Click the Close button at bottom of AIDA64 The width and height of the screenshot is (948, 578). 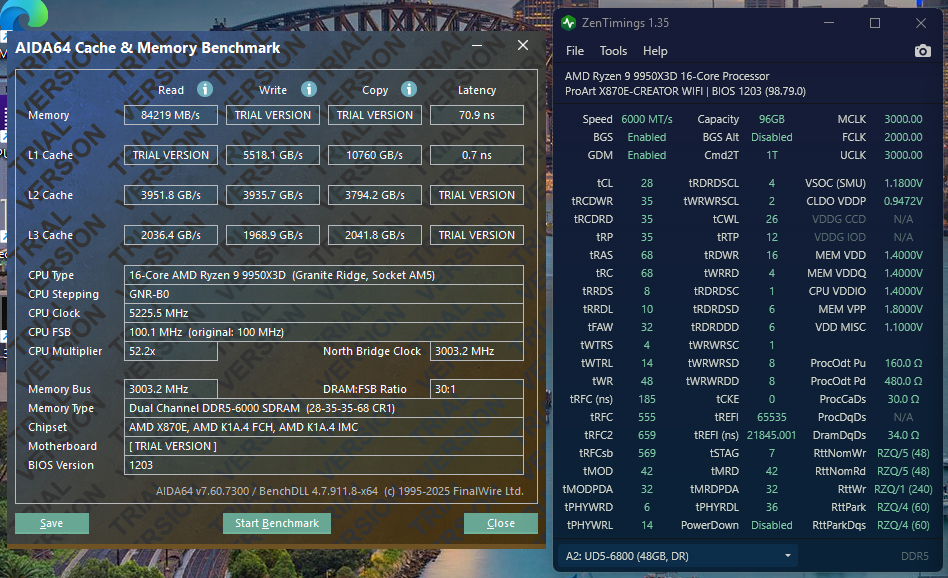tap(500, 523)
